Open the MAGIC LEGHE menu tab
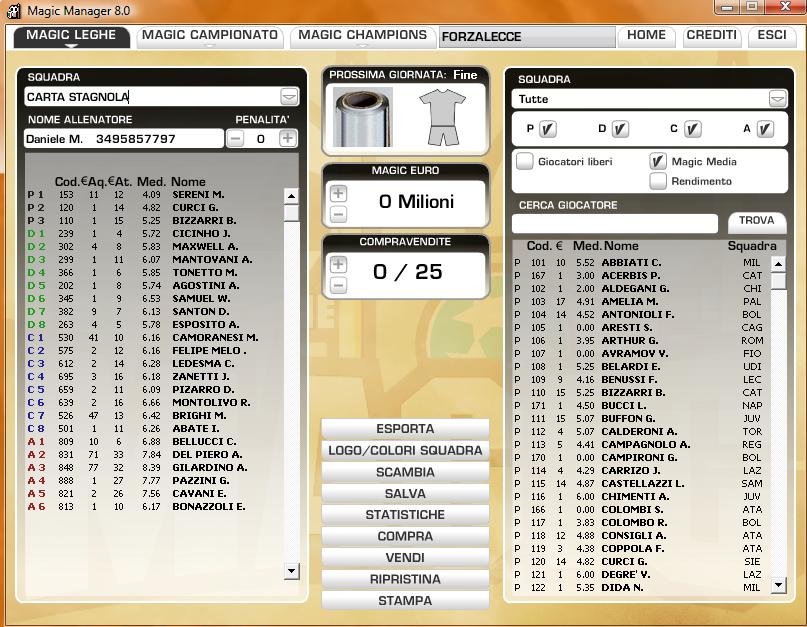The width and height of the screenshot is (807, 627). tap(71, 36)
